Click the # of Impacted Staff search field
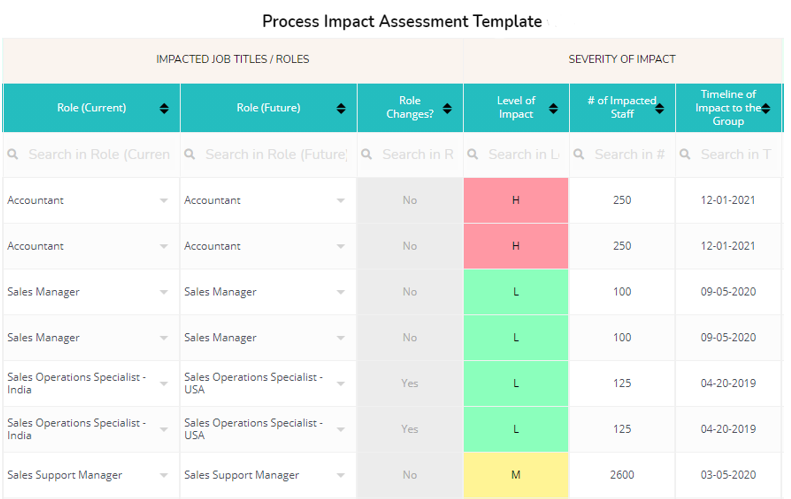This screenshot has width=791, height=499. pyautogui.click(x=629, y=155)
